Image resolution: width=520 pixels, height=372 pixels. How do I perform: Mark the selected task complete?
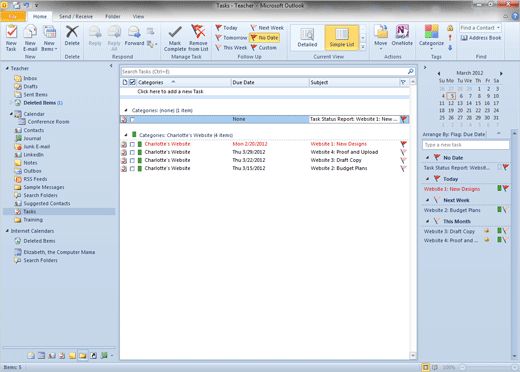pos(175,38)
